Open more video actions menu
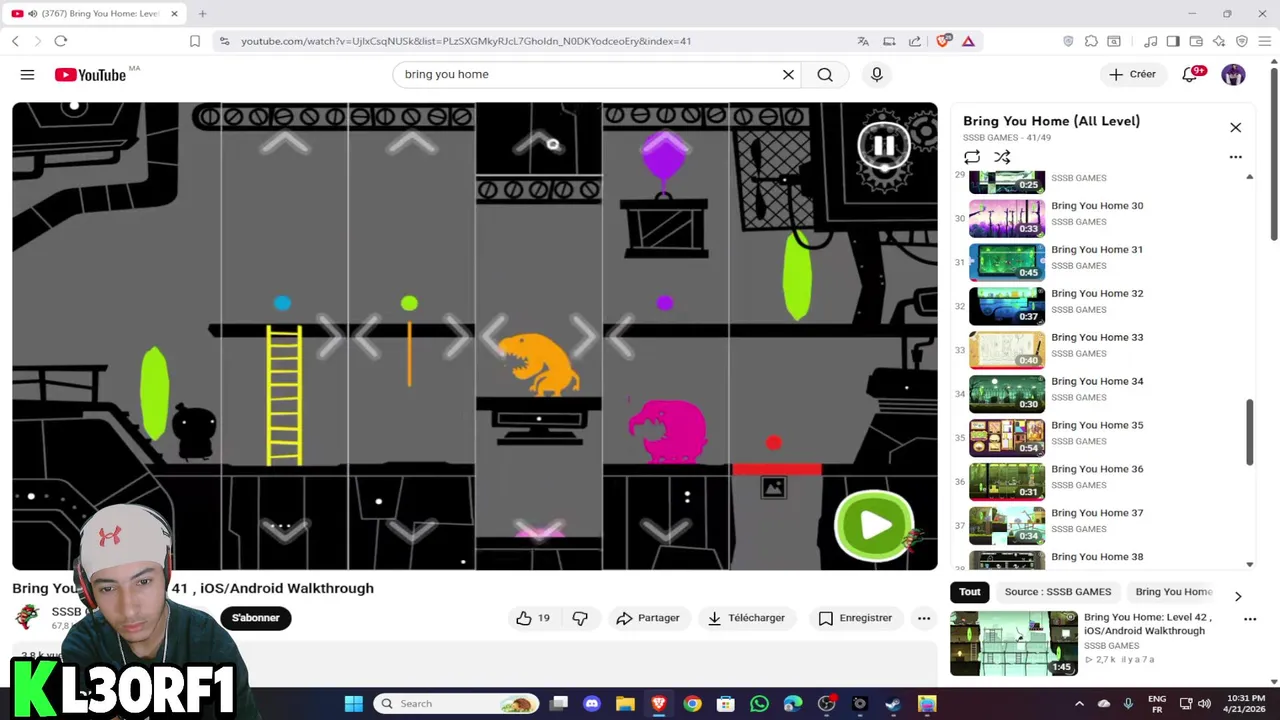 [x=924, y=618]
